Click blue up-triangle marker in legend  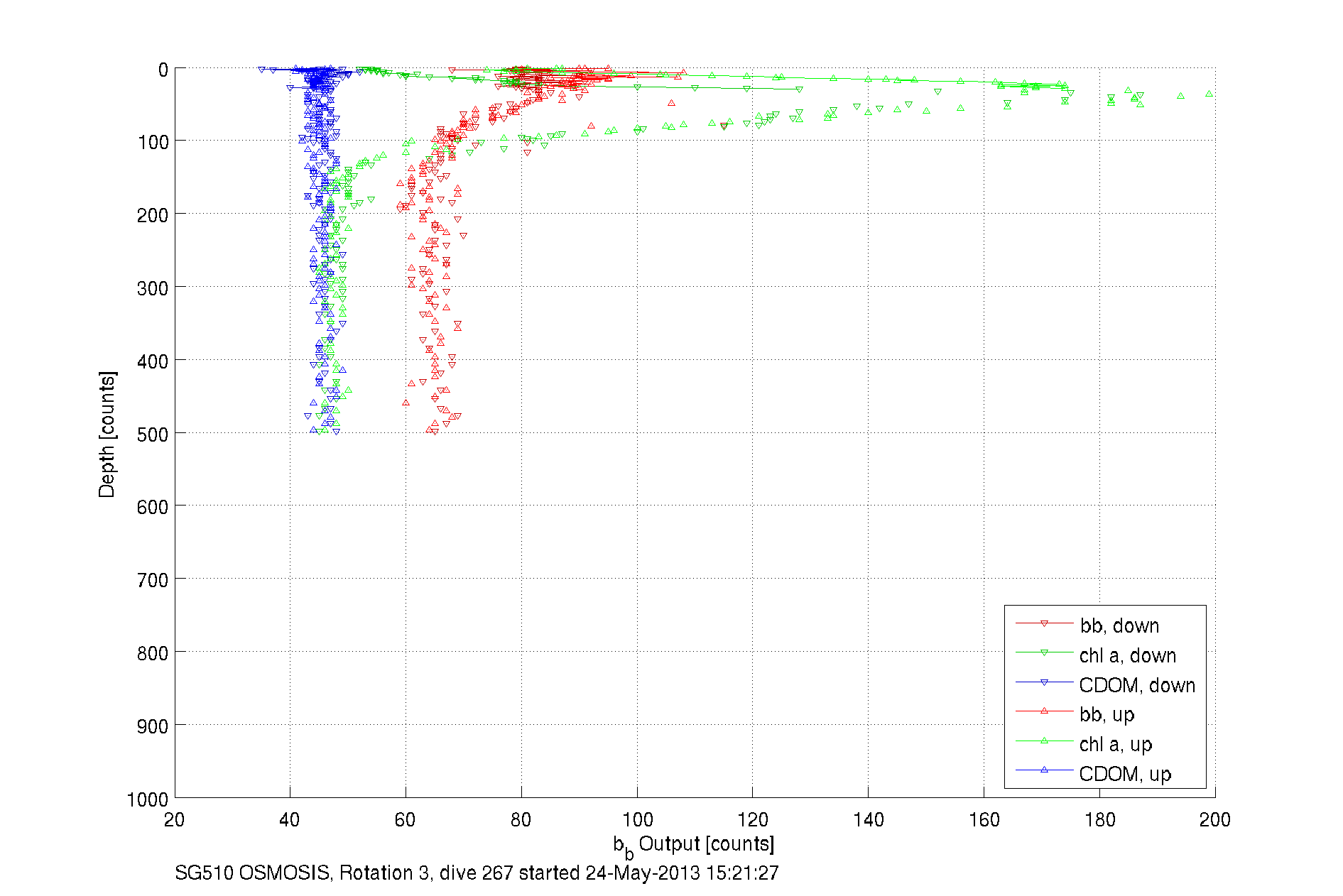pyautogui.click(x=1044, y=770)
